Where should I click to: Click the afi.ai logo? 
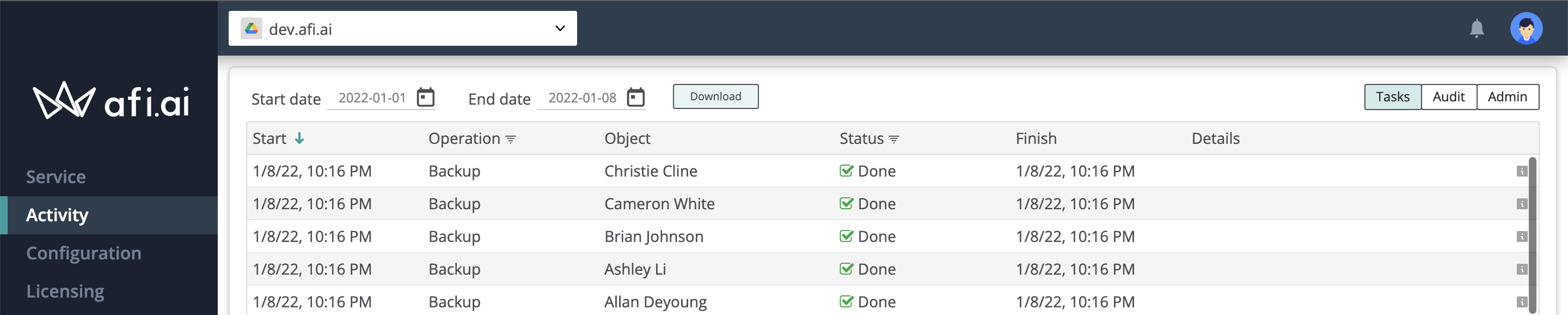pos(111,100)
